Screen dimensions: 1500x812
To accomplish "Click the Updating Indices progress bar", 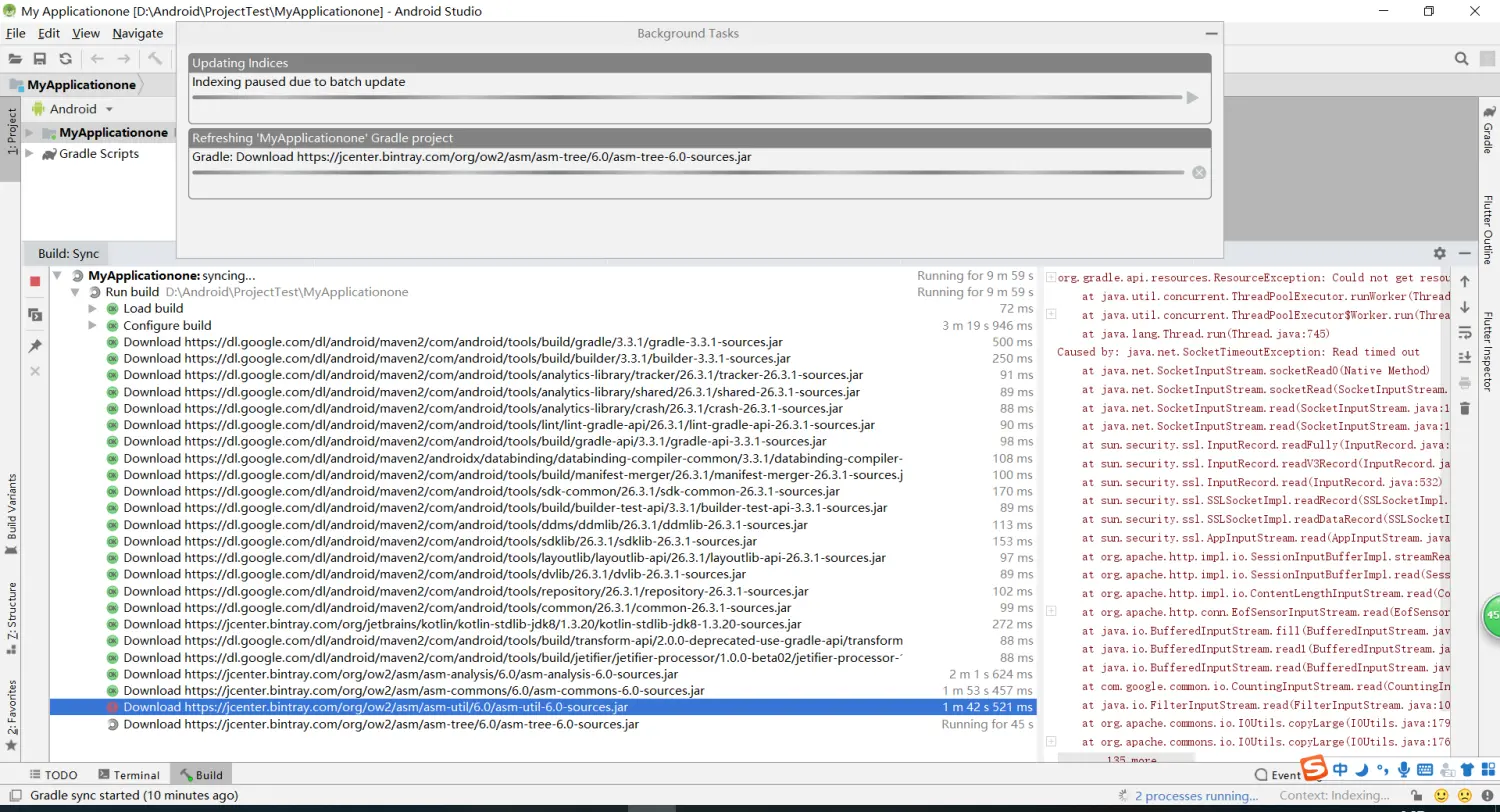I will tap(686, 98).
